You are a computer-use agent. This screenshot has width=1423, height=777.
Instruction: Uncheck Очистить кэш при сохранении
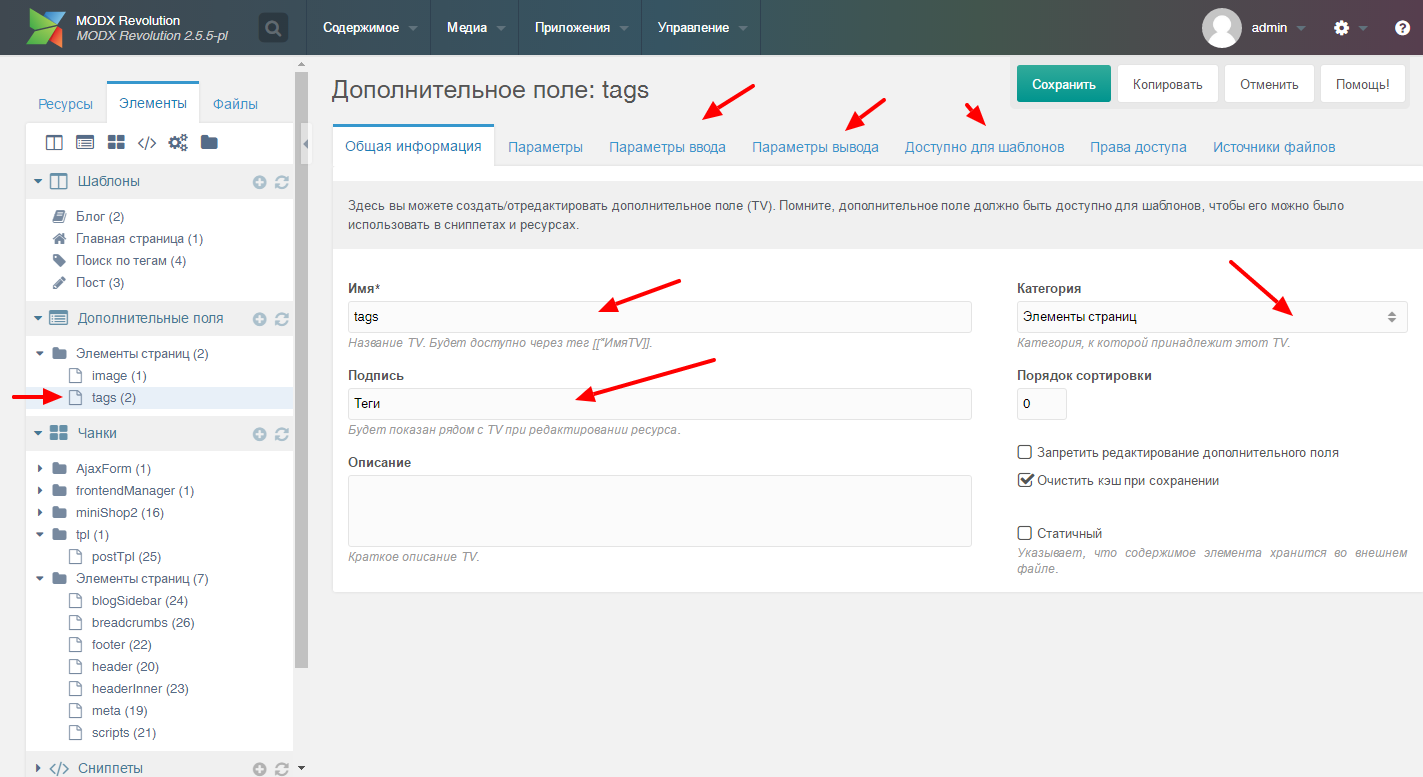click(1024, 480)
